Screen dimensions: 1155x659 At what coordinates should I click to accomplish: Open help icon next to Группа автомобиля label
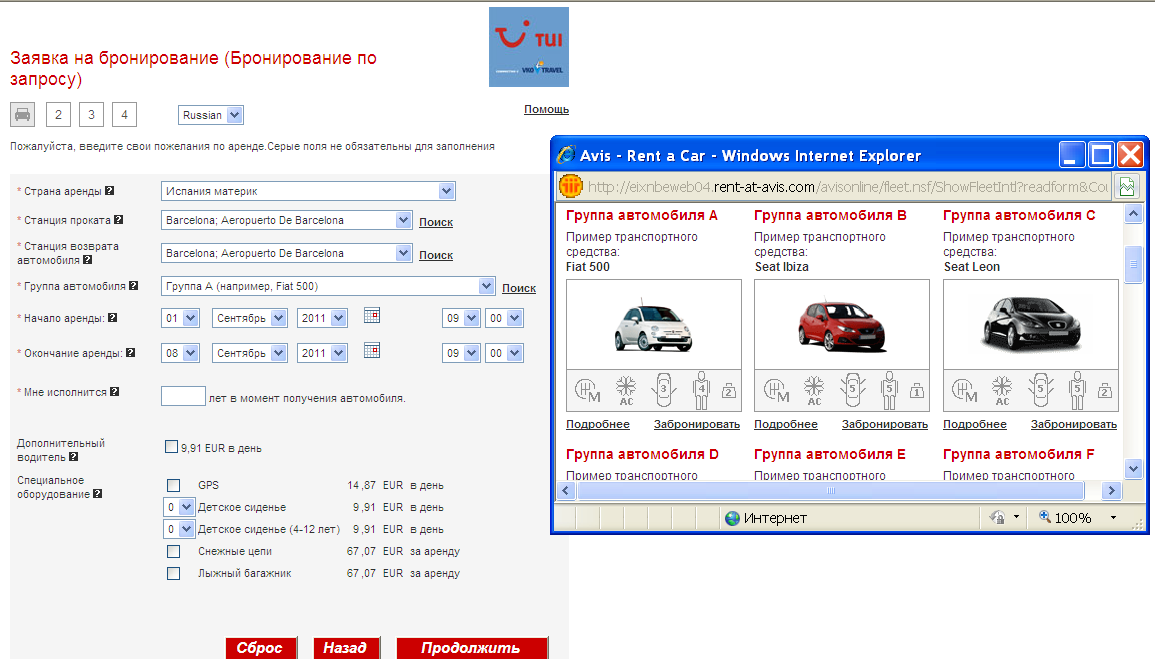[x=133, y=286]
